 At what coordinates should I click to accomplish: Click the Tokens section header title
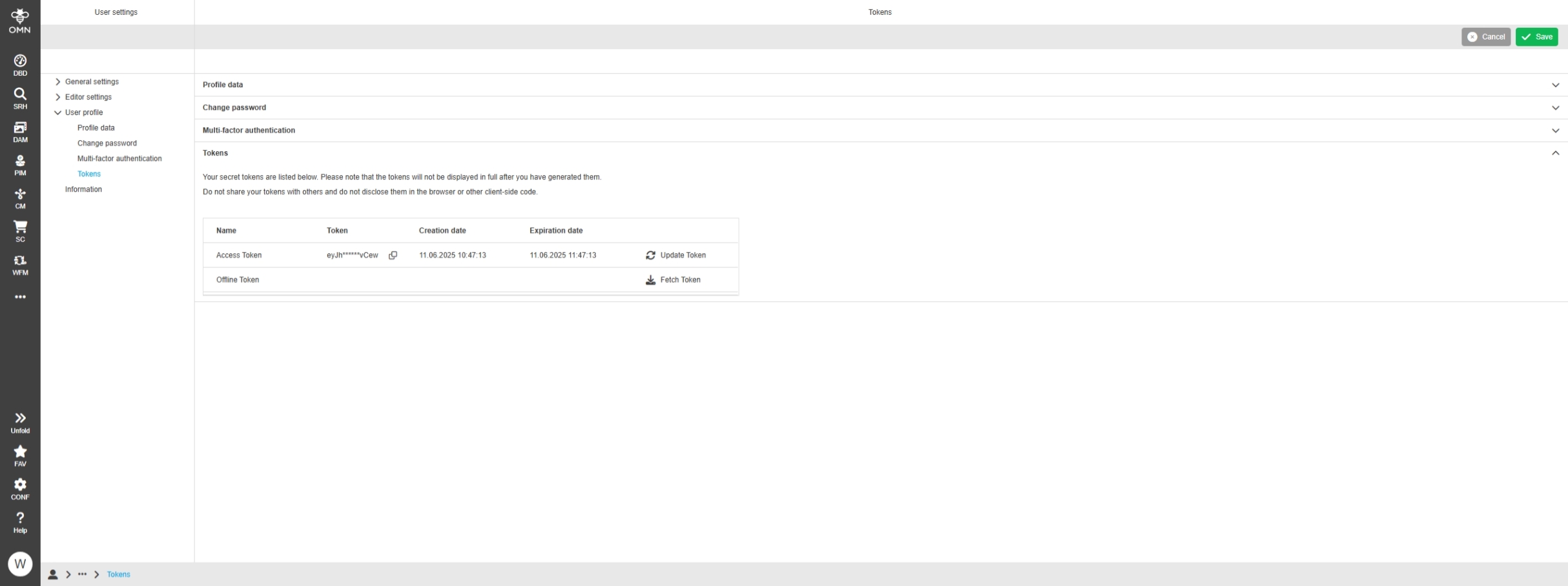[x=215, y=153]
